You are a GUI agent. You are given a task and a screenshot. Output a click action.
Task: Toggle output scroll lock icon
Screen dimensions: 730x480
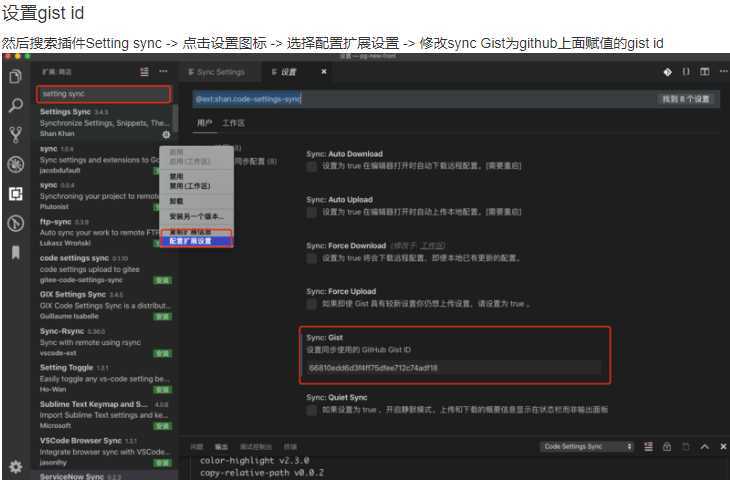667,447
